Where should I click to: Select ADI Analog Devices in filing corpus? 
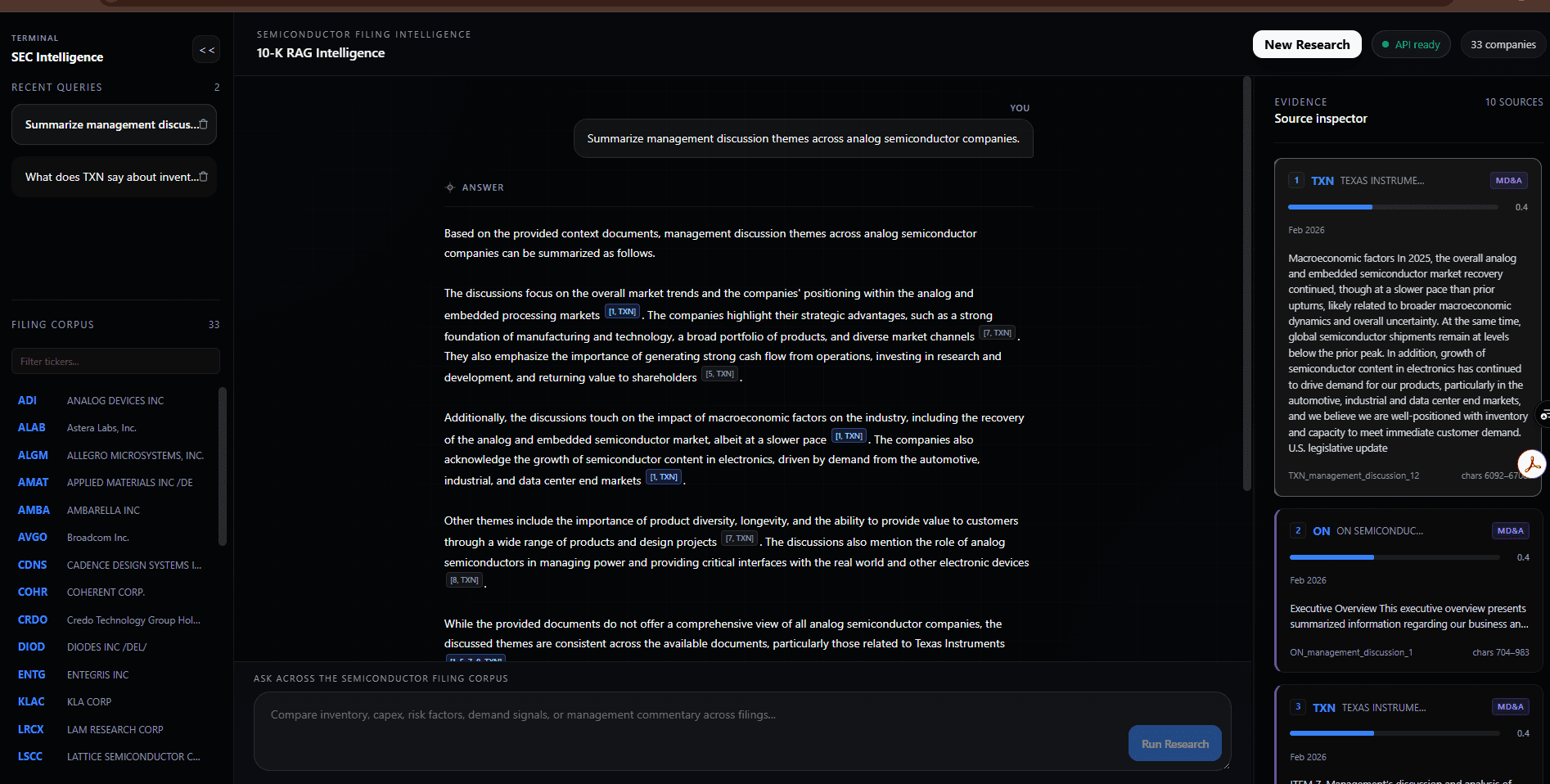[115, 400]
